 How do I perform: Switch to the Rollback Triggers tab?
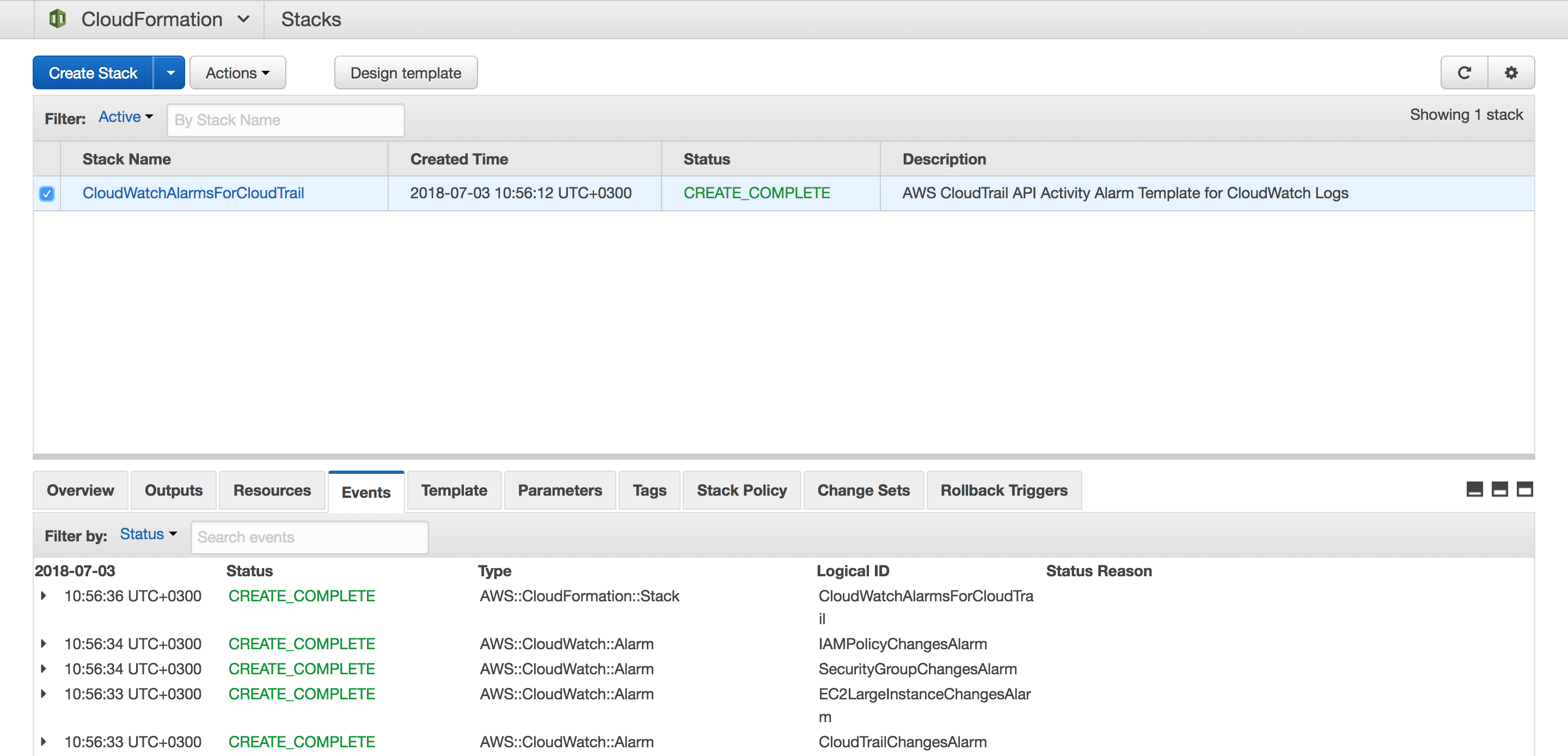(x=1003, y=490)
